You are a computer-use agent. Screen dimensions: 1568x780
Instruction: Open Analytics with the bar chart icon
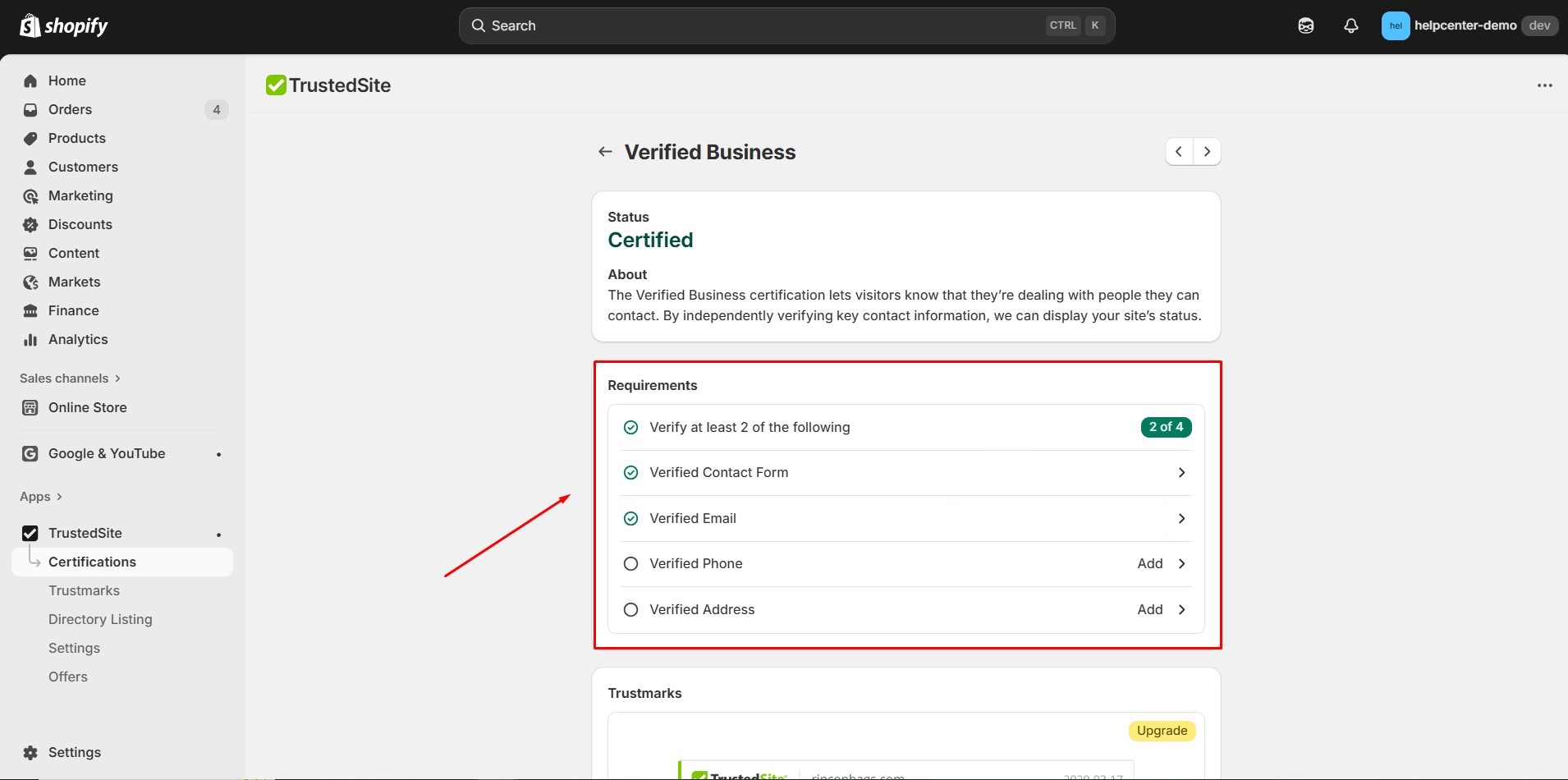click(x=30, y=339)
